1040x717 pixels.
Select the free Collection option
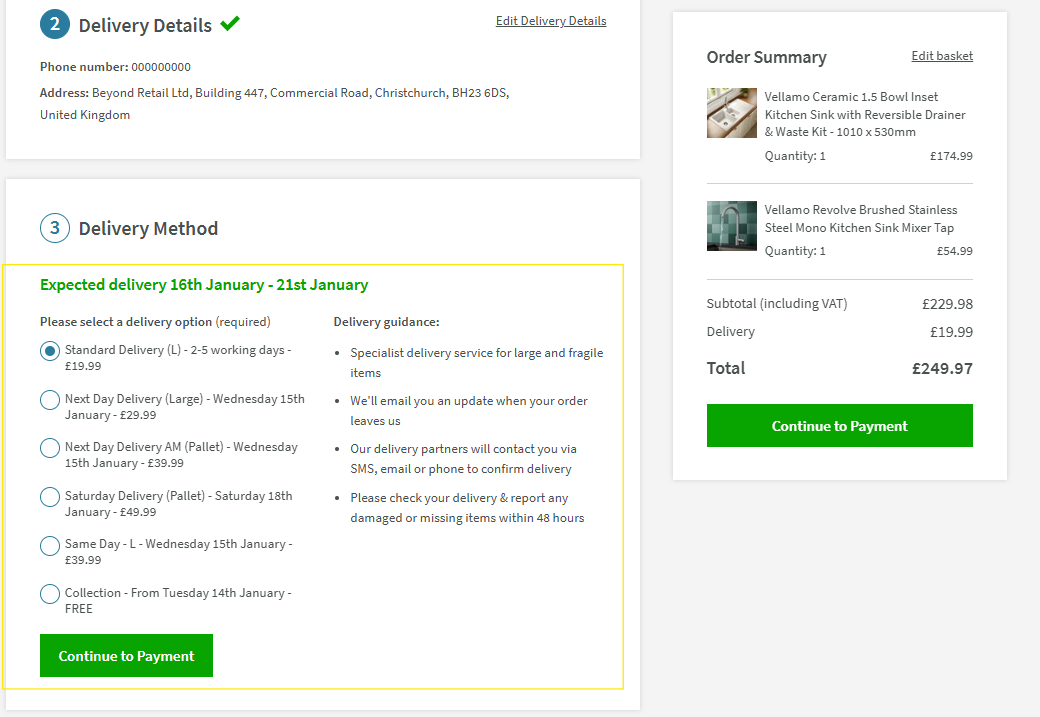pos(50,594)
